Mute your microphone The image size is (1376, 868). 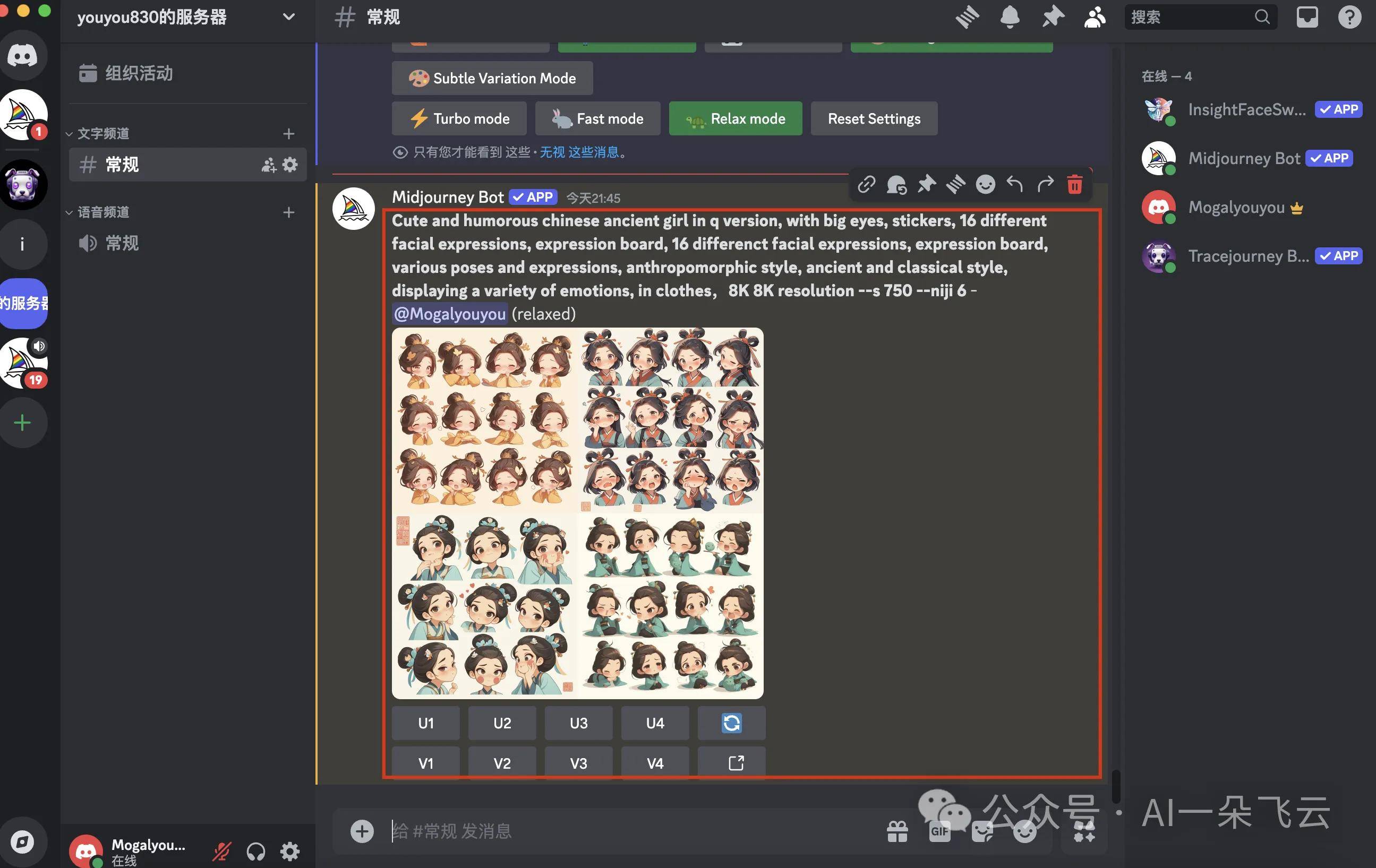click(221, 850)
